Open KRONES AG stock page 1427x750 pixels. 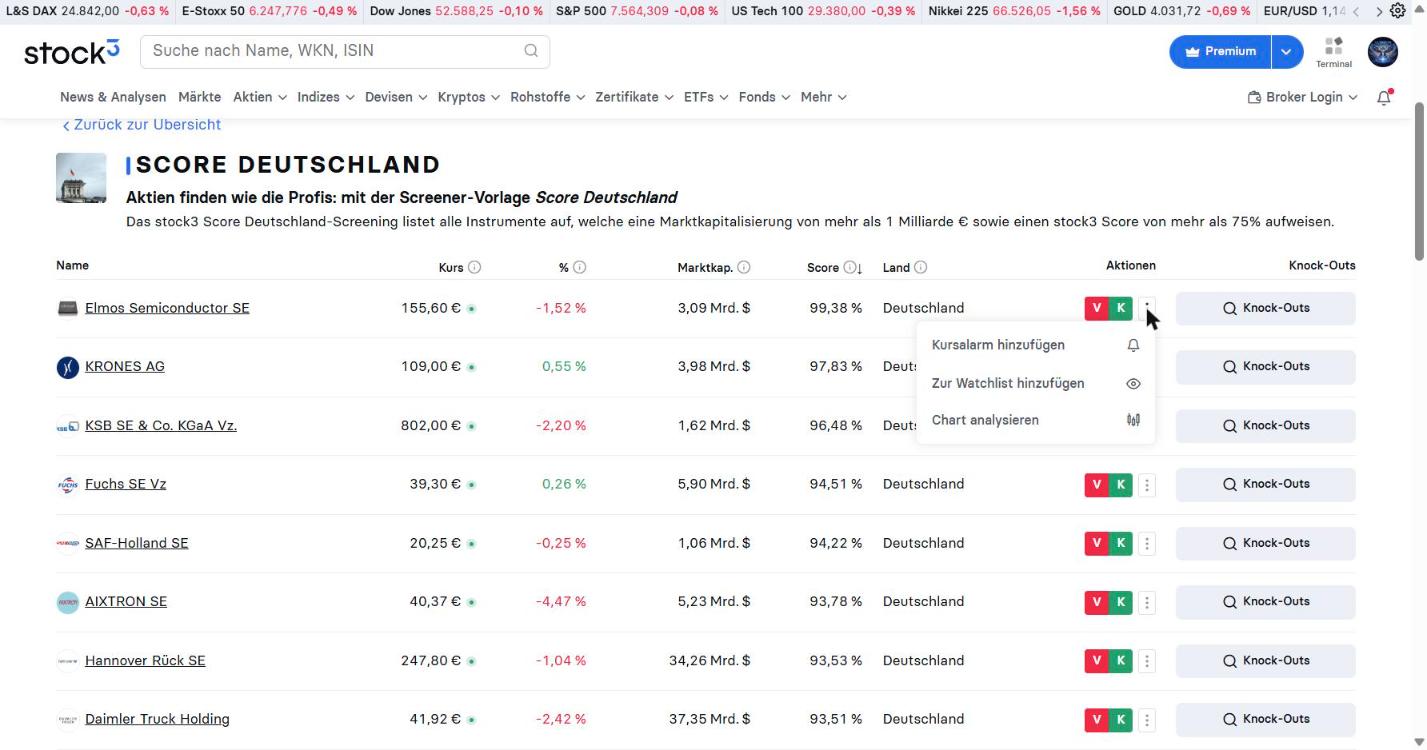125,366
